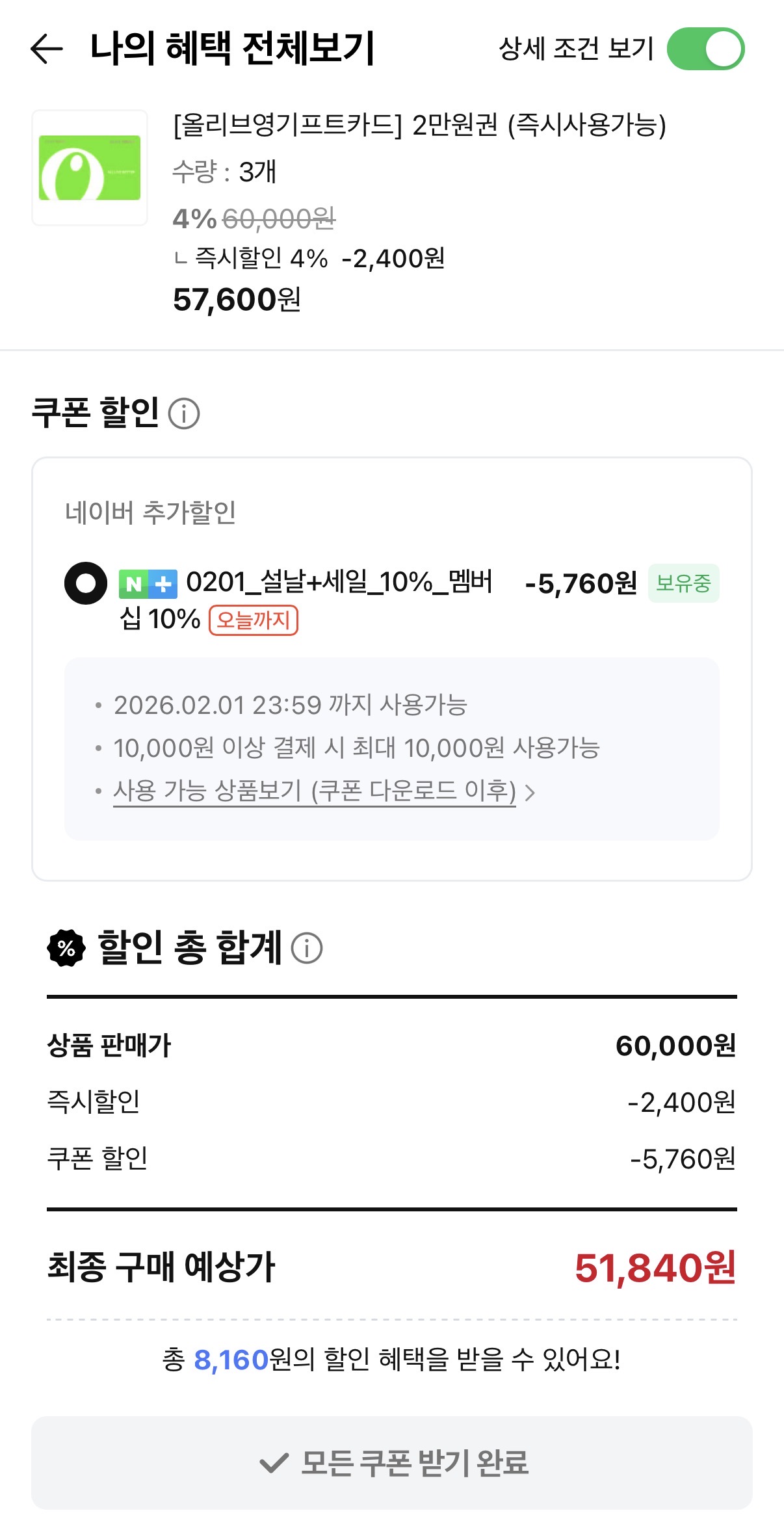
Task: Select the 설날+세일 10% coupon radio button
Action: [x=86, y=583]
